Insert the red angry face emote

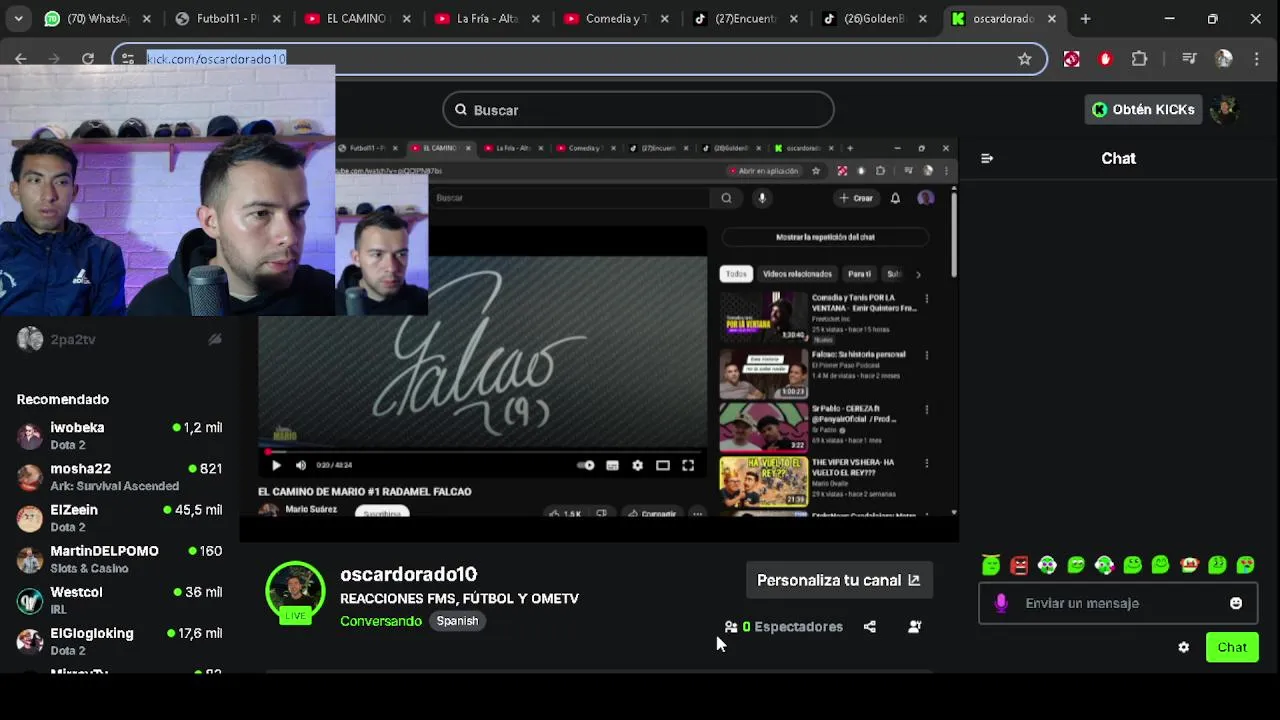pyautogui.click(x=1019, y=565)
